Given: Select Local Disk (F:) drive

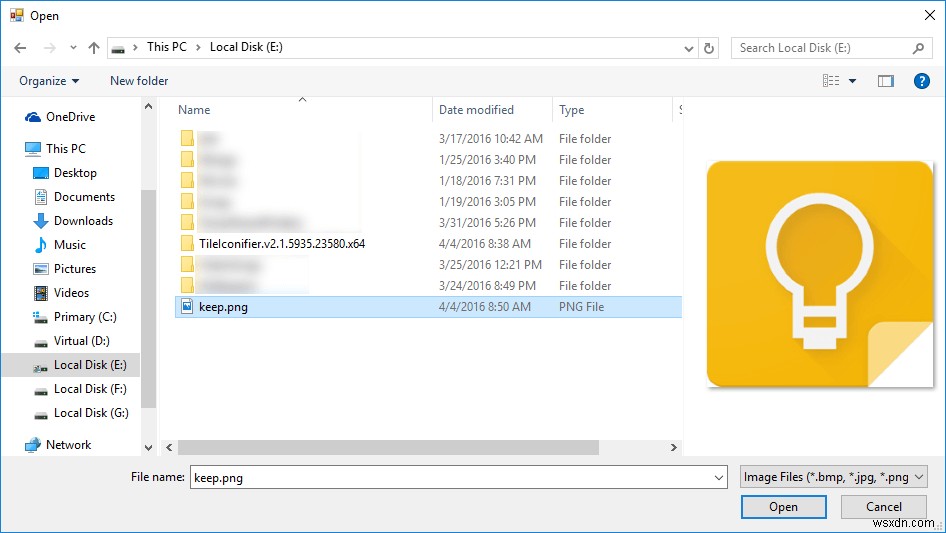Looking at the screenshot, I should (90, 389).
